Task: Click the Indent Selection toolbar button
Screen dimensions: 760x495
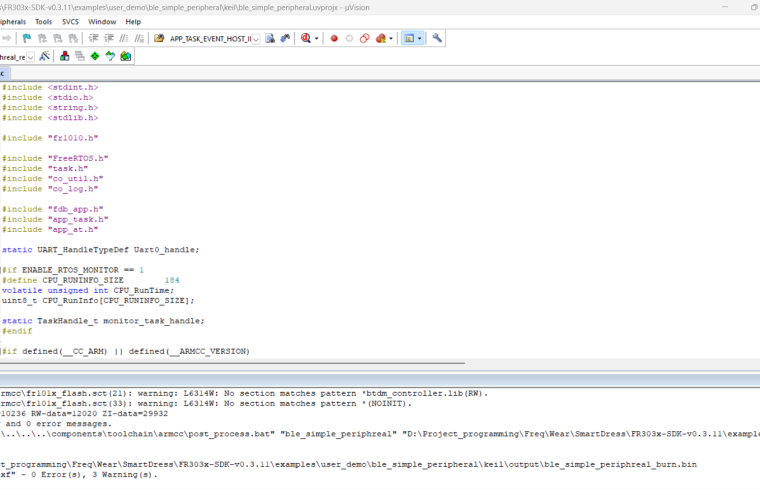Action: (94, 38)
